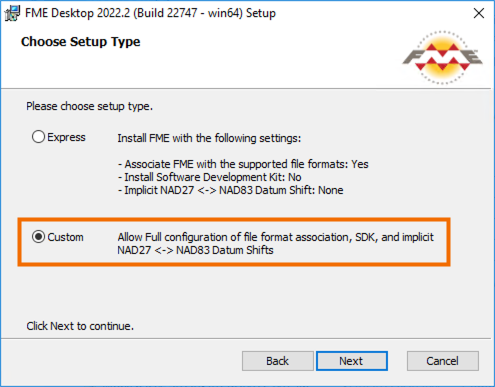Click the FME Desktop 2022.2 Setup title text
This screenshot has height=387, width=495.
pyautogui.click(x=150, y=13)
